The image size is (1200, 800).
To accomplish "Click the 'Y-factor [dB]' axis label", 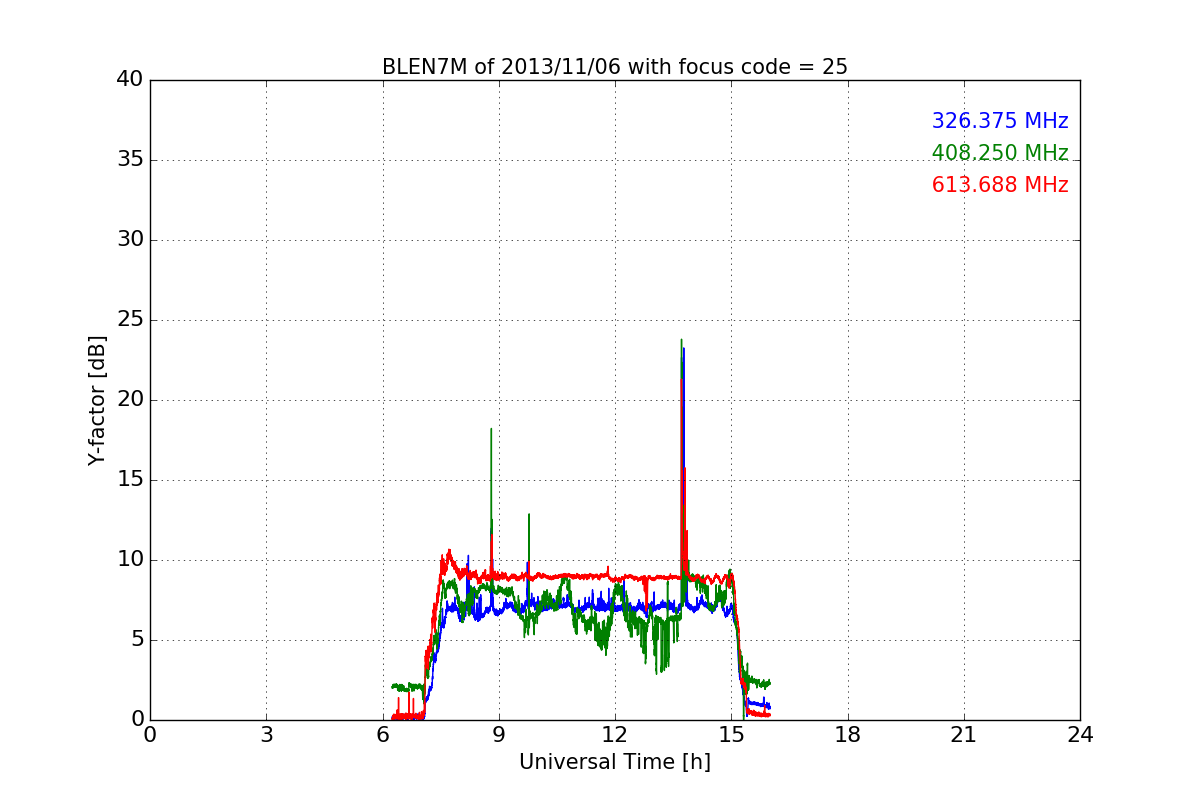I will coord(97,400).
